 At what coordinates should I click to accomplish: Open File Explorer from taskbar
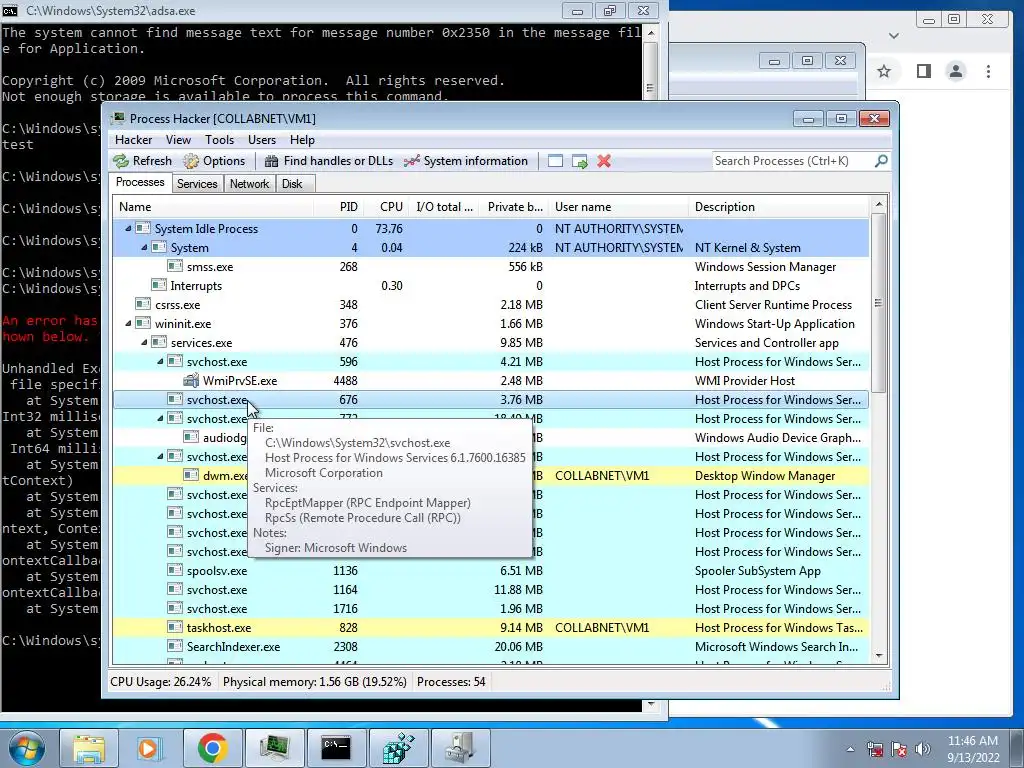(x=88, y=748)
